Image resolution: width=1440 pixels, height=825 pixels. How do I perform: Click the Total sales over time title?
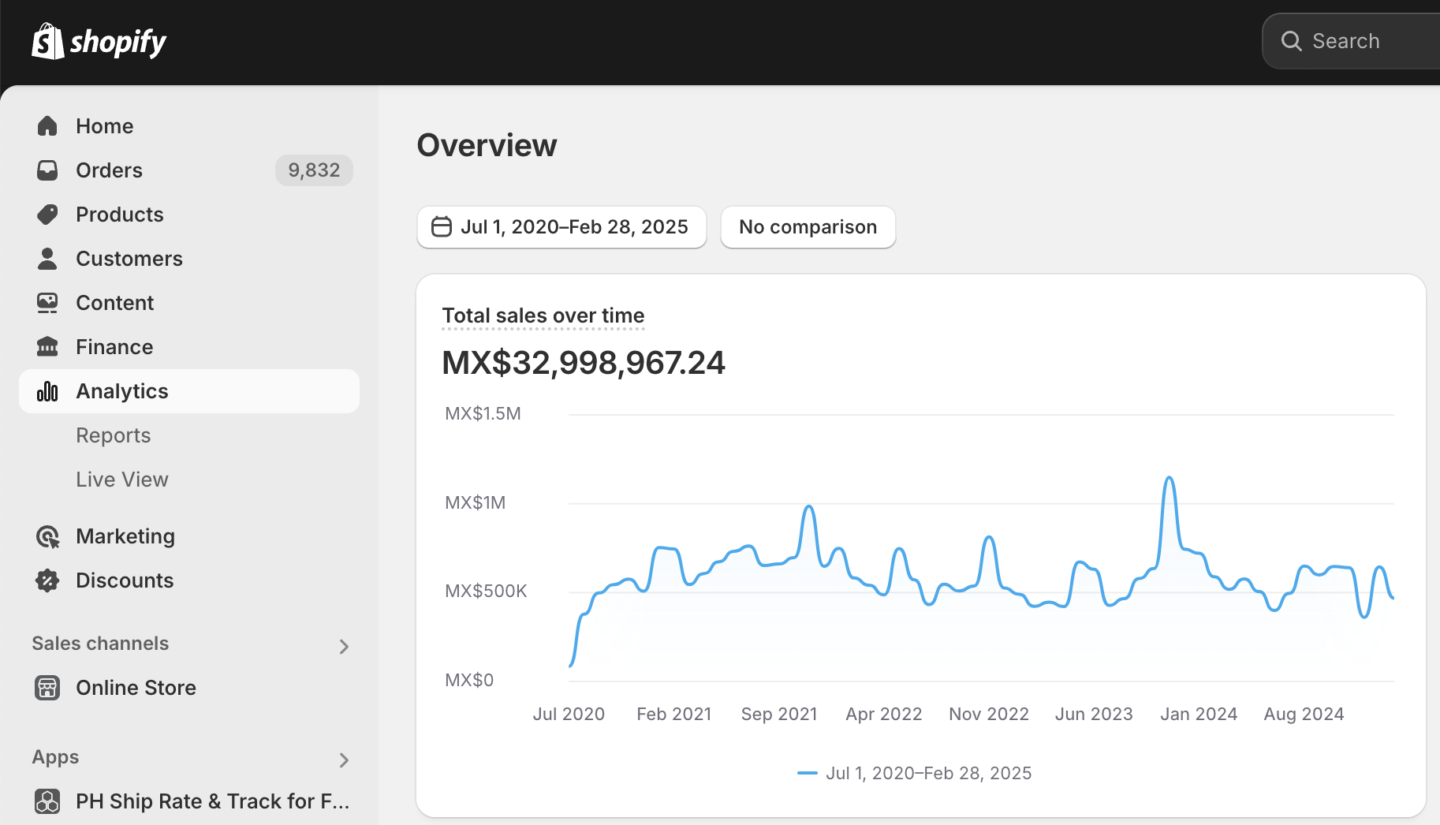pyautogui.click(x=543, y=316)
